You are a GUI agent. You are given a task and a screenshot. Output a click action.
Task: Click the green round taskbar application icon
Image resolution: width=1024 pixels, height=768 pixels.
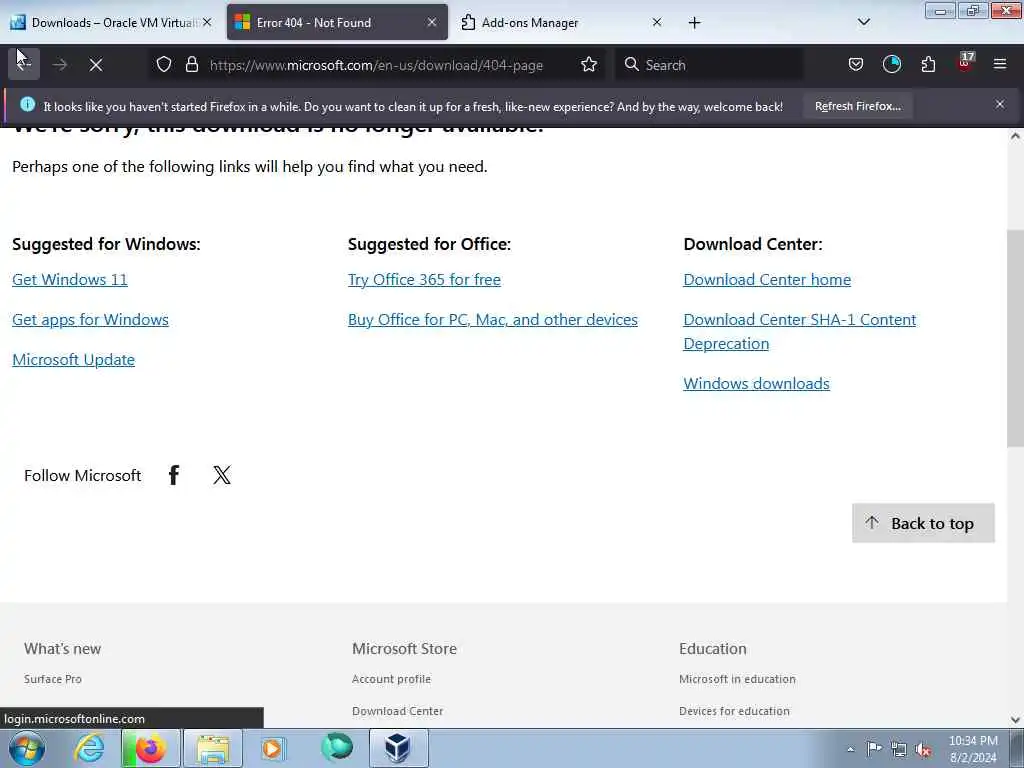(337, 746)
